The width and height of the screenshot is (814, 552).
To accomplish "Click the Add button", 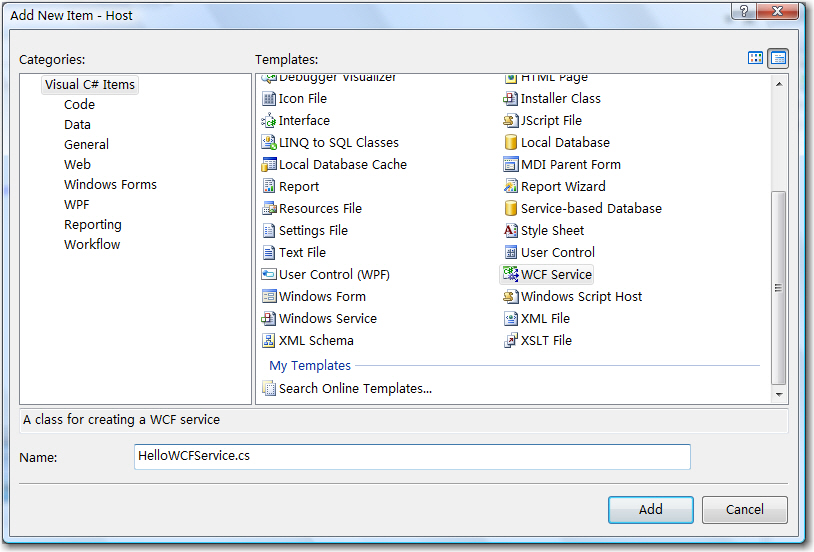I will (x=650, y=509).
